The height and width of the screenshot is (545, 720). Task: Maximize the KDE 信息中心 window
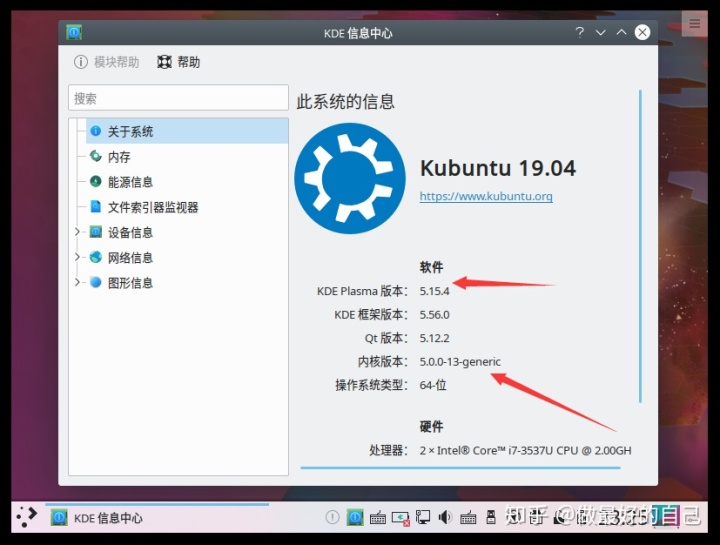click(621, 32)
